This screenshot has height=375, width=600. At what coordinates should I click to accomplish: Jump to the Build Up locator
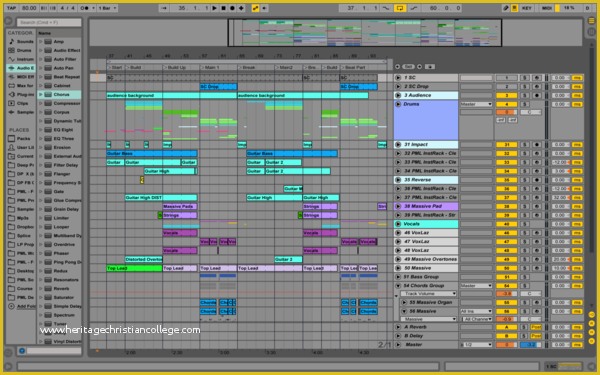[176, 67]
